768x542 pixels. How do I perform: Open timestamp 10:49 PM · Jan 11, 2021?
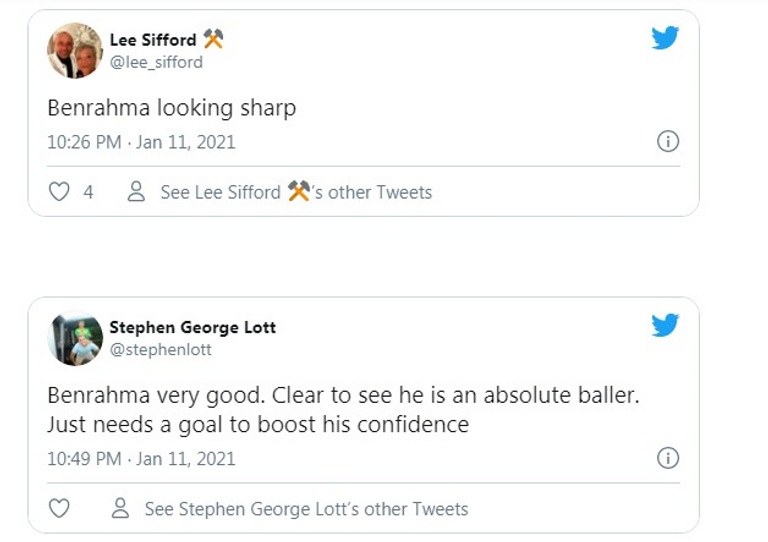pos(141,459)
